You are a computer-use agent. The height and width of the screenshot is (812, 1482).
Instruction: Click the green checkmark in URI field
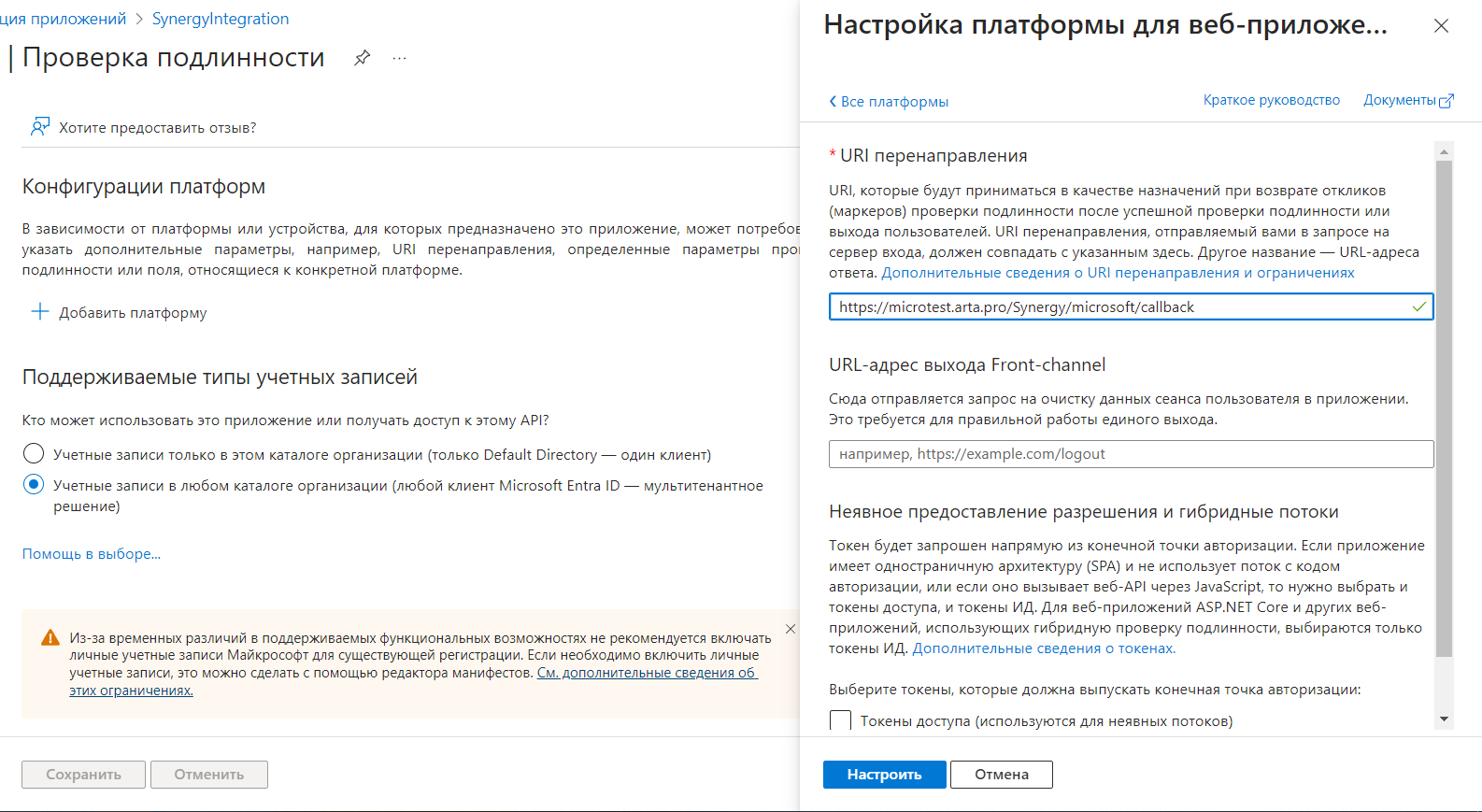click(1419, 306)
